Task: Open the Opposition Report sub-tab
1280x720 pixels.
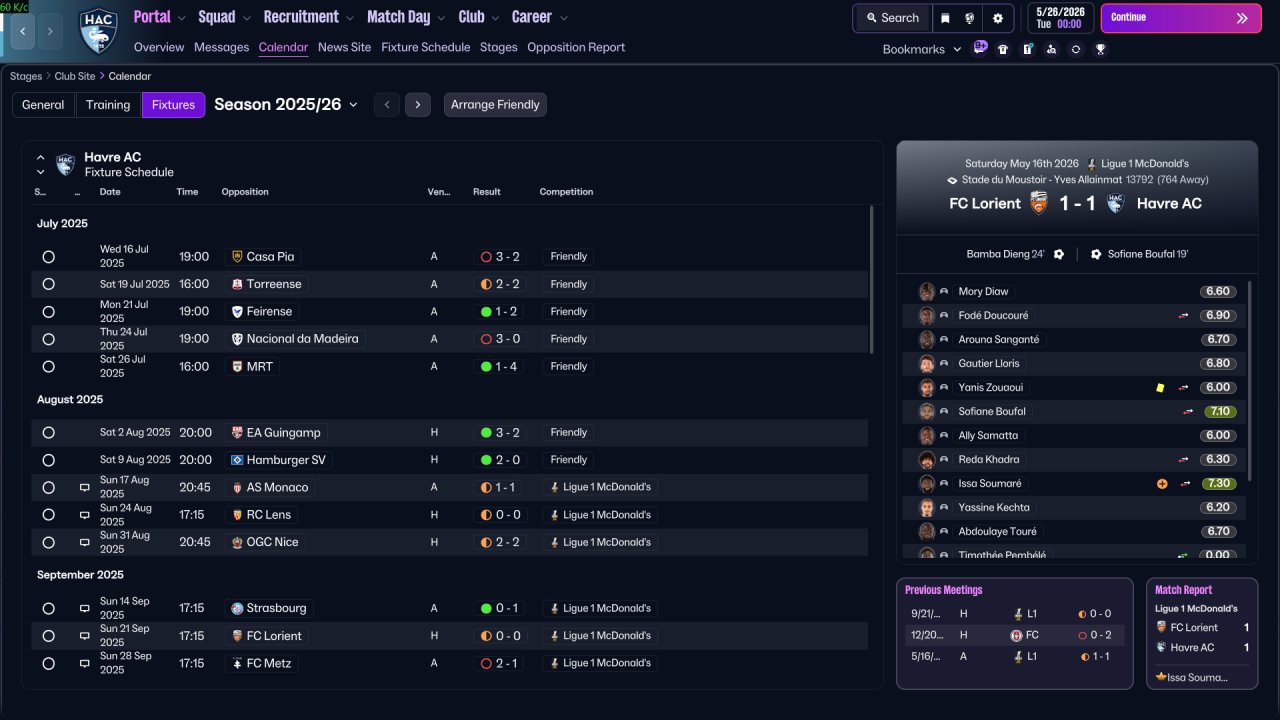Action: (576, 47)
